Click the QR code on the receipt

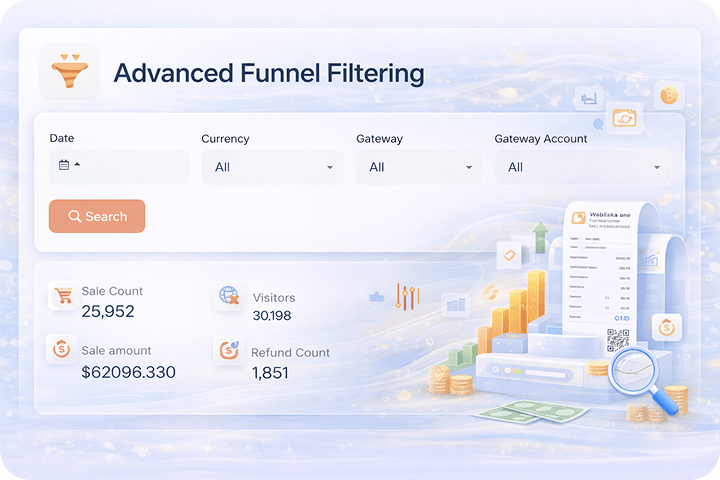tap(618, 339)
